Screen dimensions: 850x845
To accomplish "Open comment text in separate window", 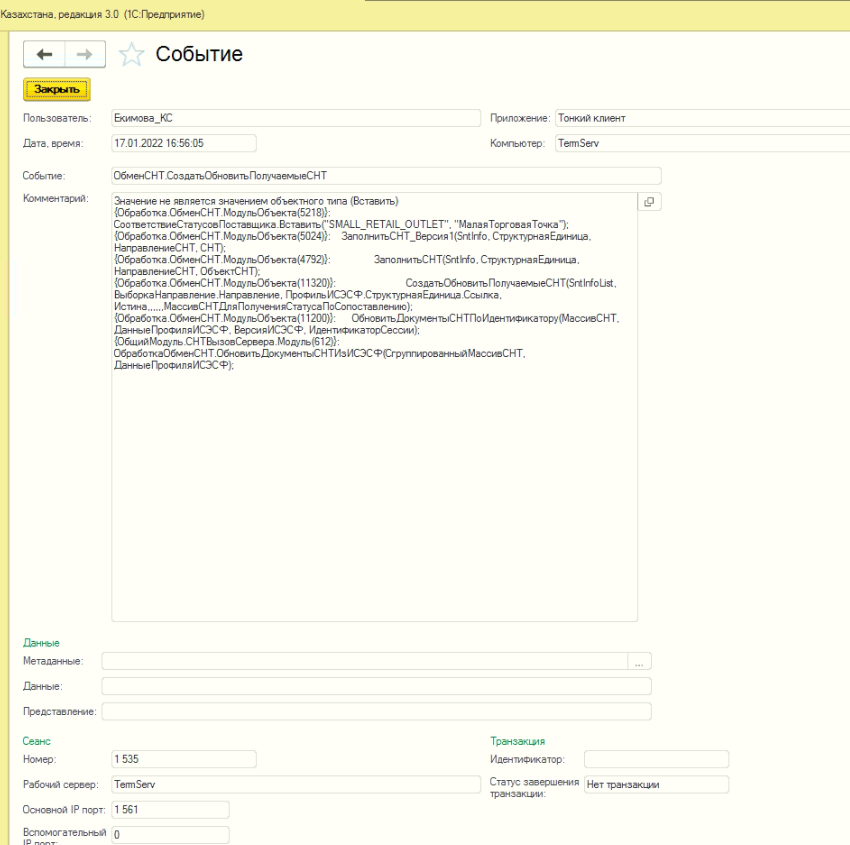I will point(649,202).
